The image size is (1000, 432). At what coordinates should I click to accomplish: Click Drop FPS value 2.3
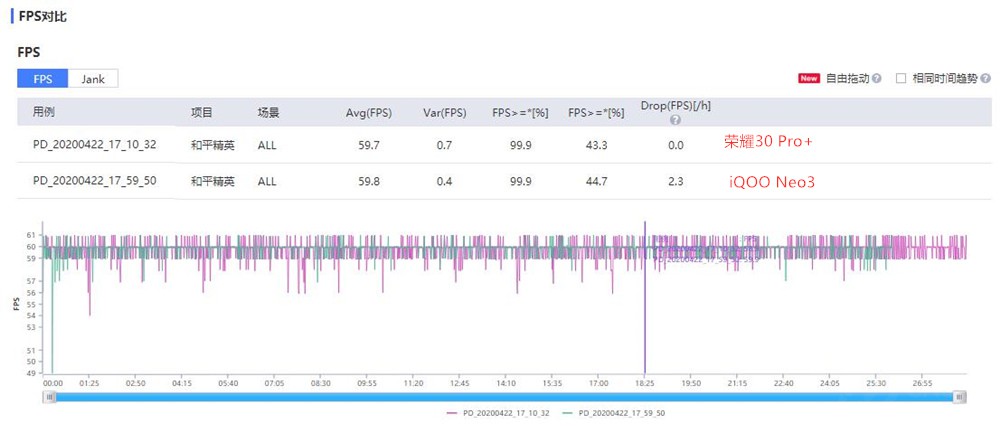676,181
